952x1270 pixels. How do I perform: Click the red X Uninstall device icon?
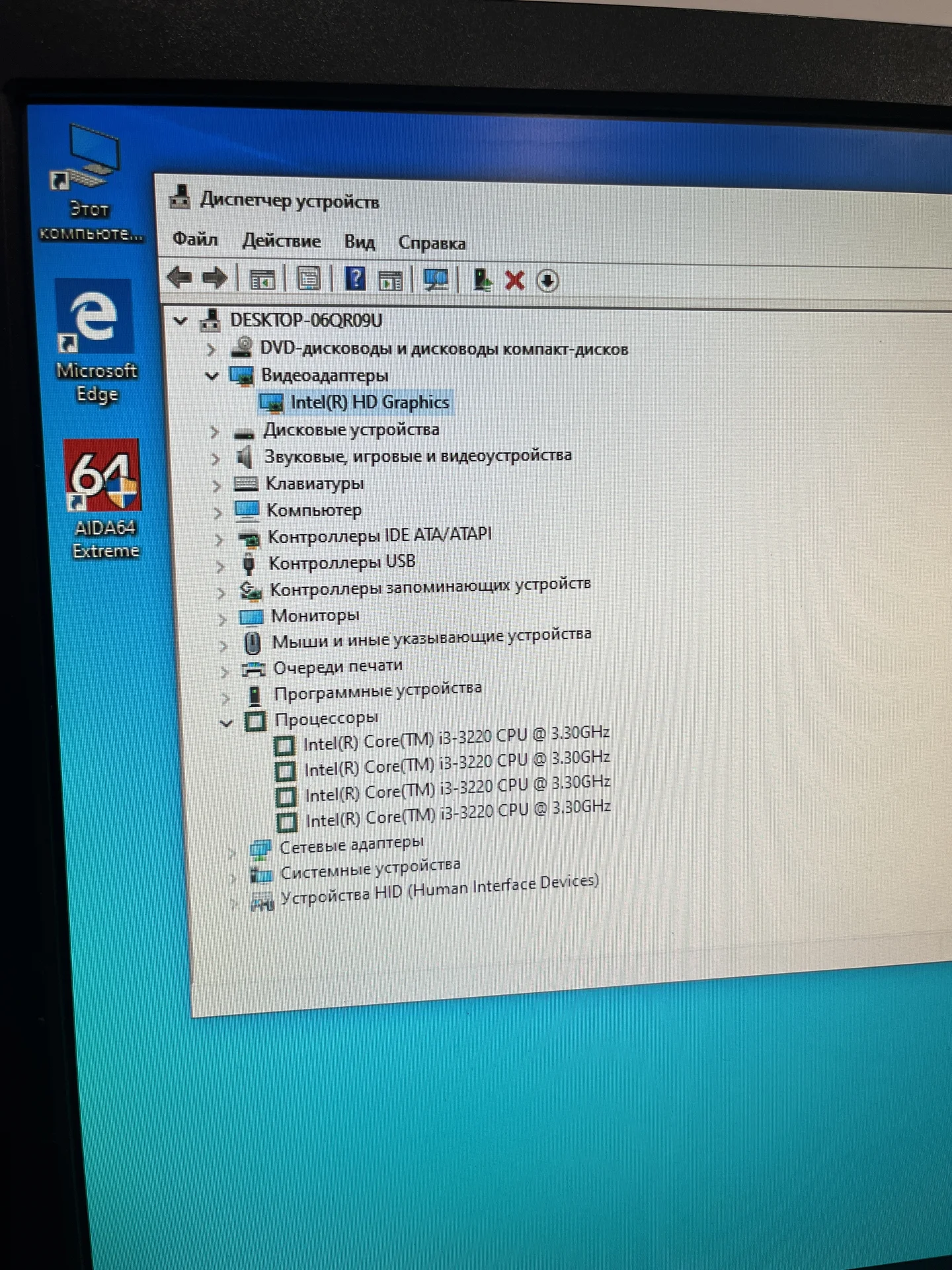coord(514,280)
